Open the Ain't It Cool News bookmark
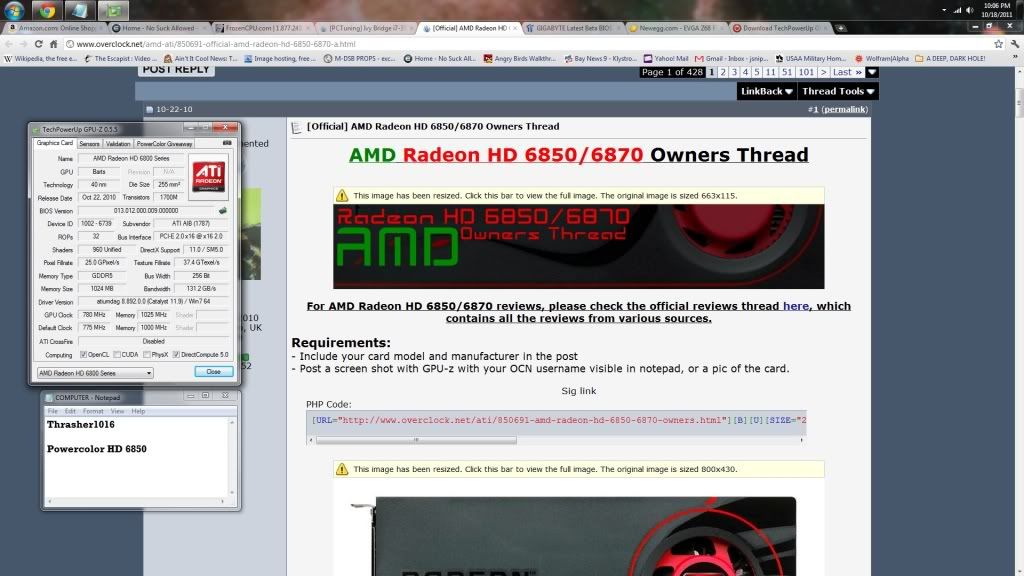1024x576 pixels. click(200, 58)
